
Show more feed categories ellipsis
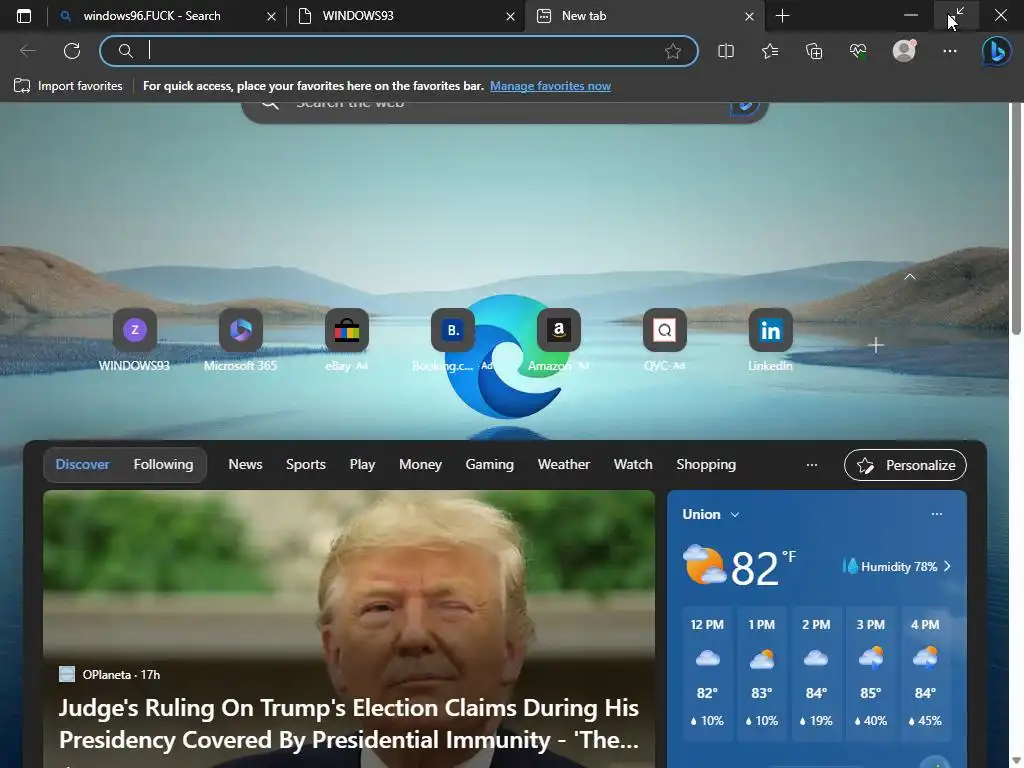point(812,465)
